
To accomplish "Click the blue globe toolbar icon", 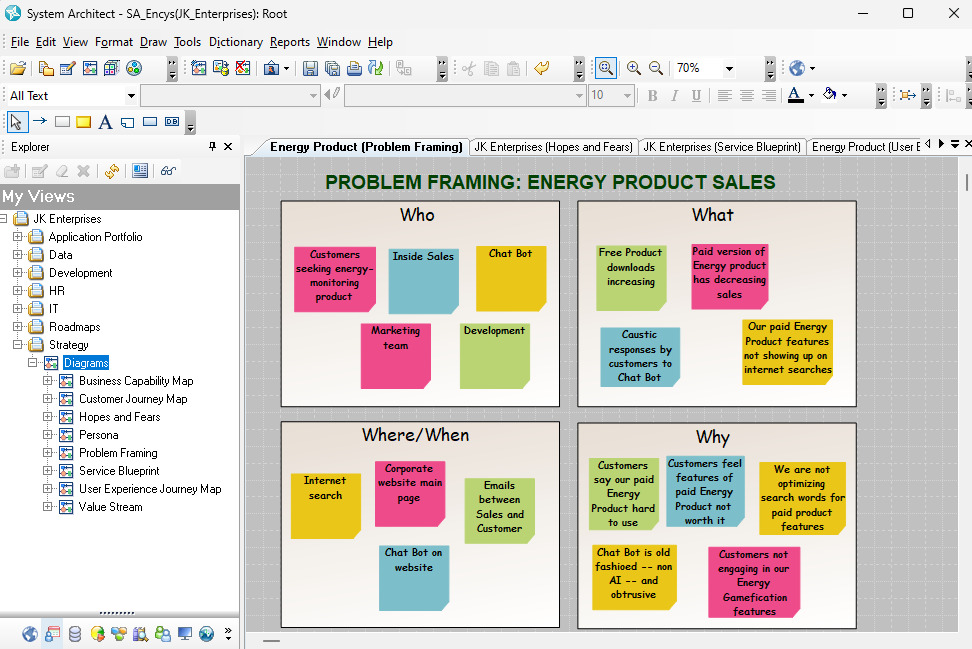I will click(x=797, y=68).
